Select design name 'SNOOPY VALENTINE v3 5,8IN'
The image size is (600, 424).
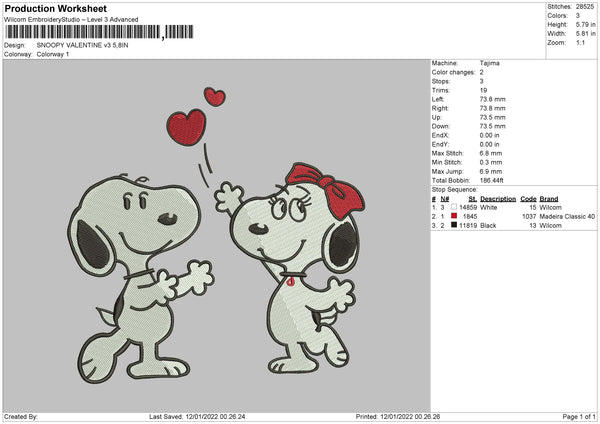(82, 45)
